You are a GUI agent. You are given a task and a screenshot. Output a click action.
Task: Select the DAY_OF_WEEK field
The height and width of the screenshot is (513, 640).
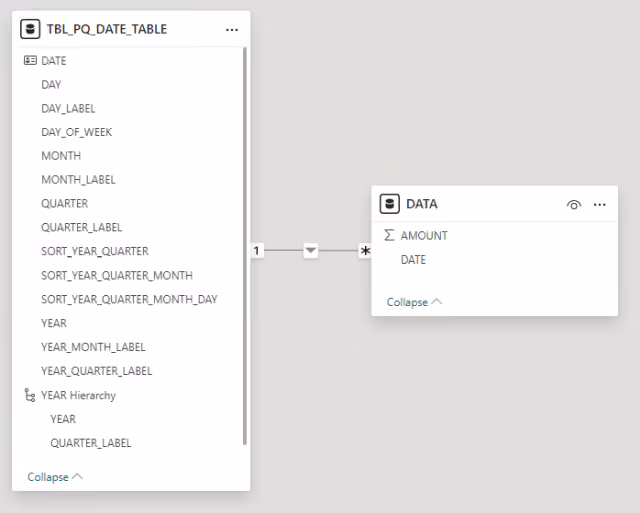tap(76, 132)
